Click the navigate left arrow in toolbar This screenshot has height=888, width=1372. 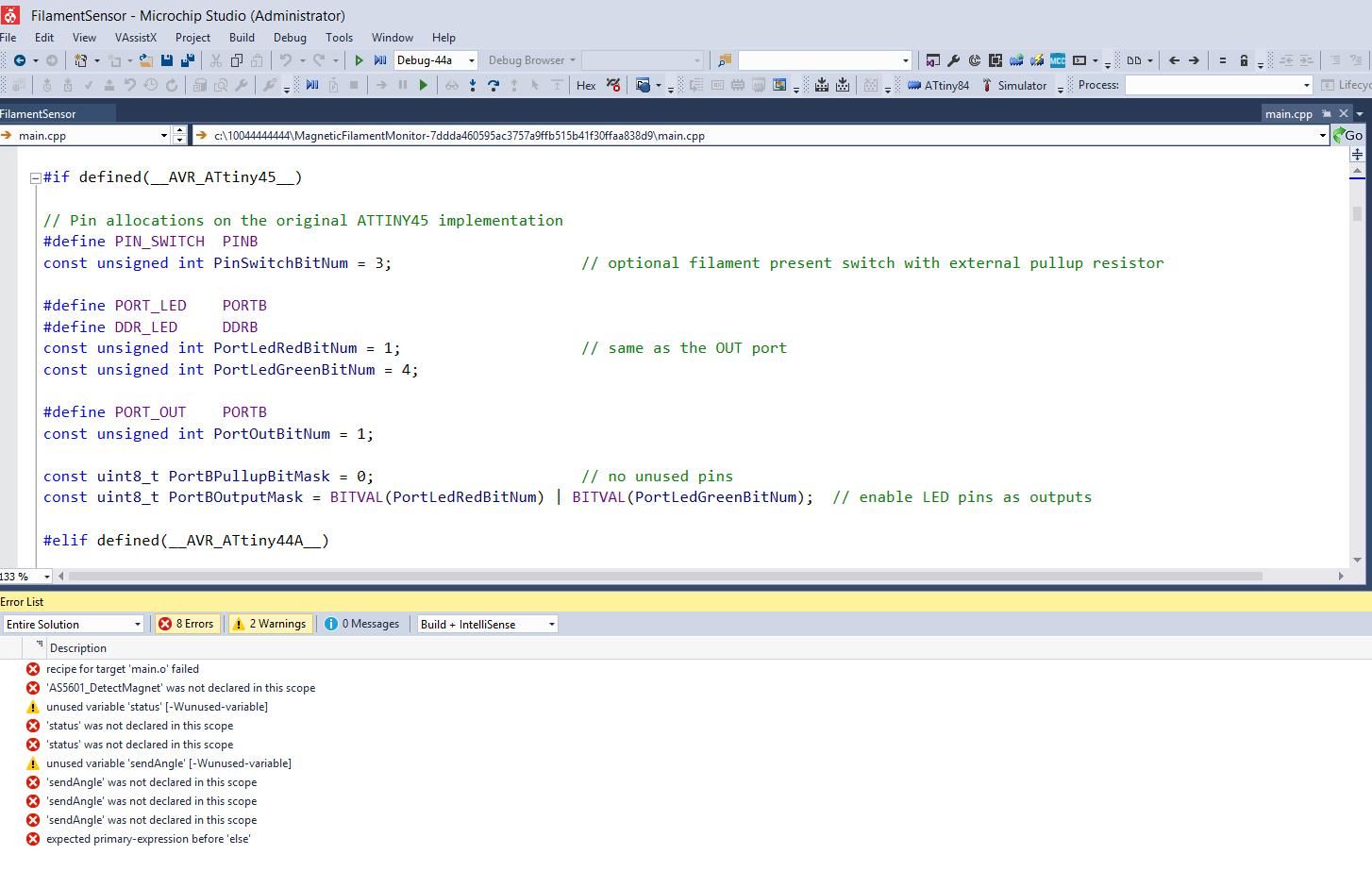[x=1174, y=60]
